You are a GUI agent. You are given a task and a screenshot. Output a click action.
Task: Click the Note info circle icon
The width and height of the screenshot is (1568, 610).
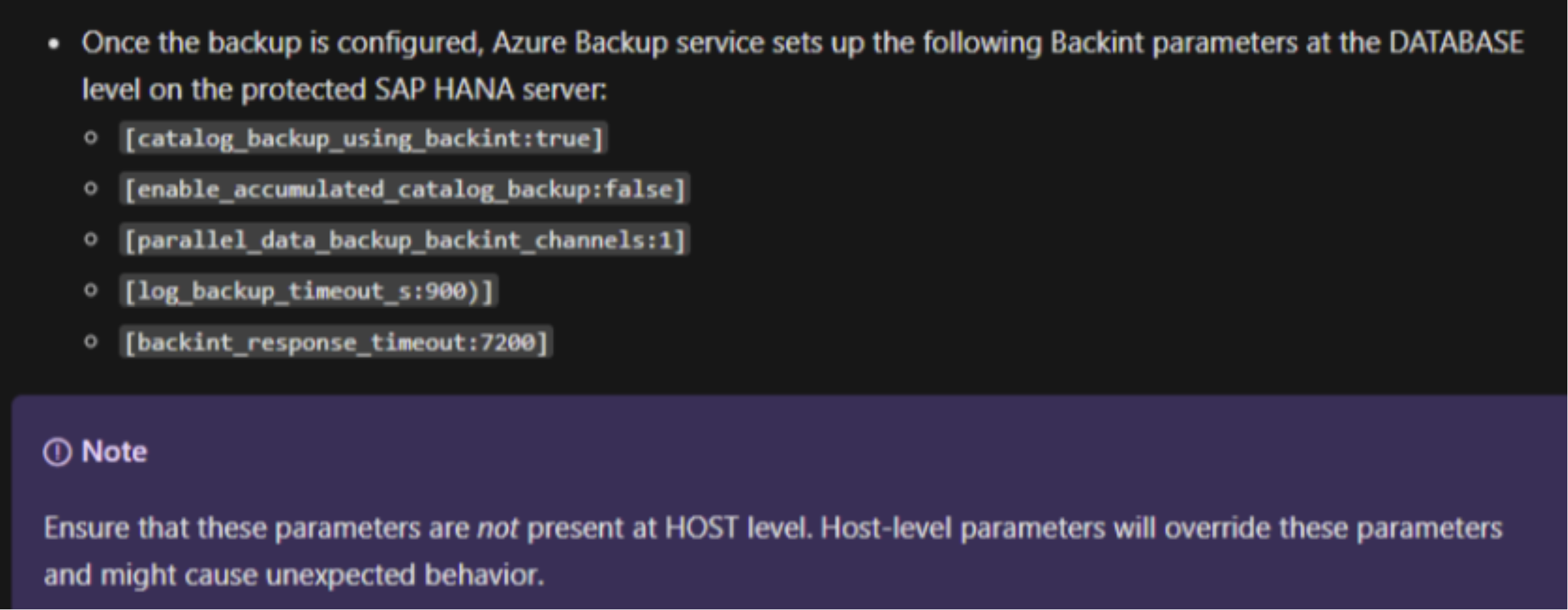(58, 452)
